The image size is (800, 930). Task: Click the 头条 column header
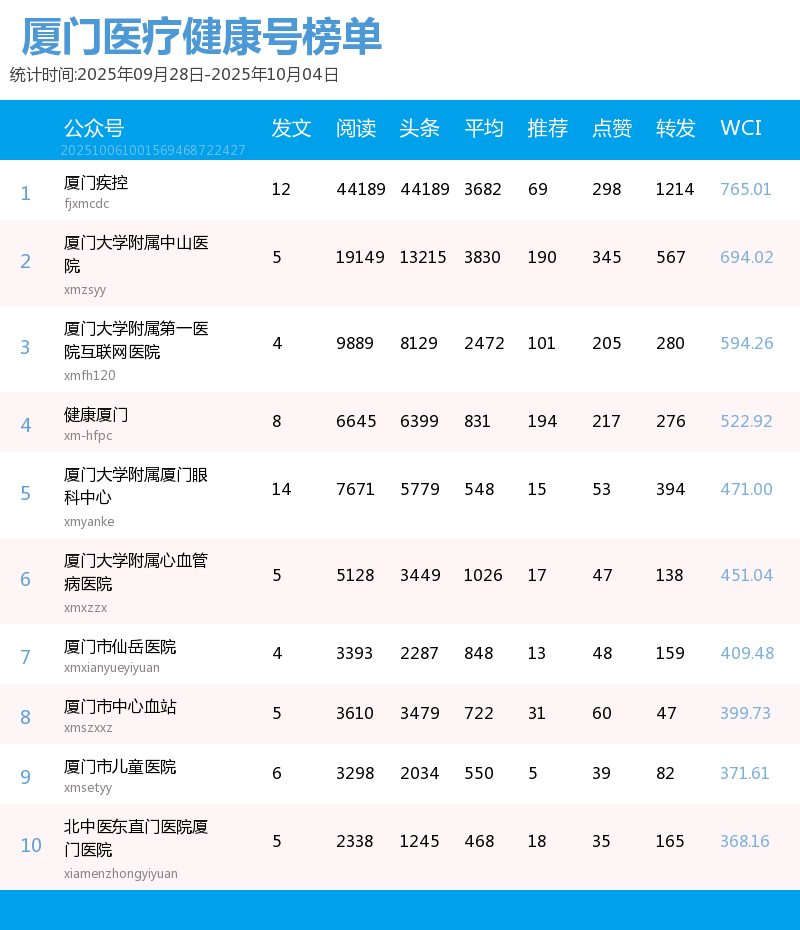point(419,128)
